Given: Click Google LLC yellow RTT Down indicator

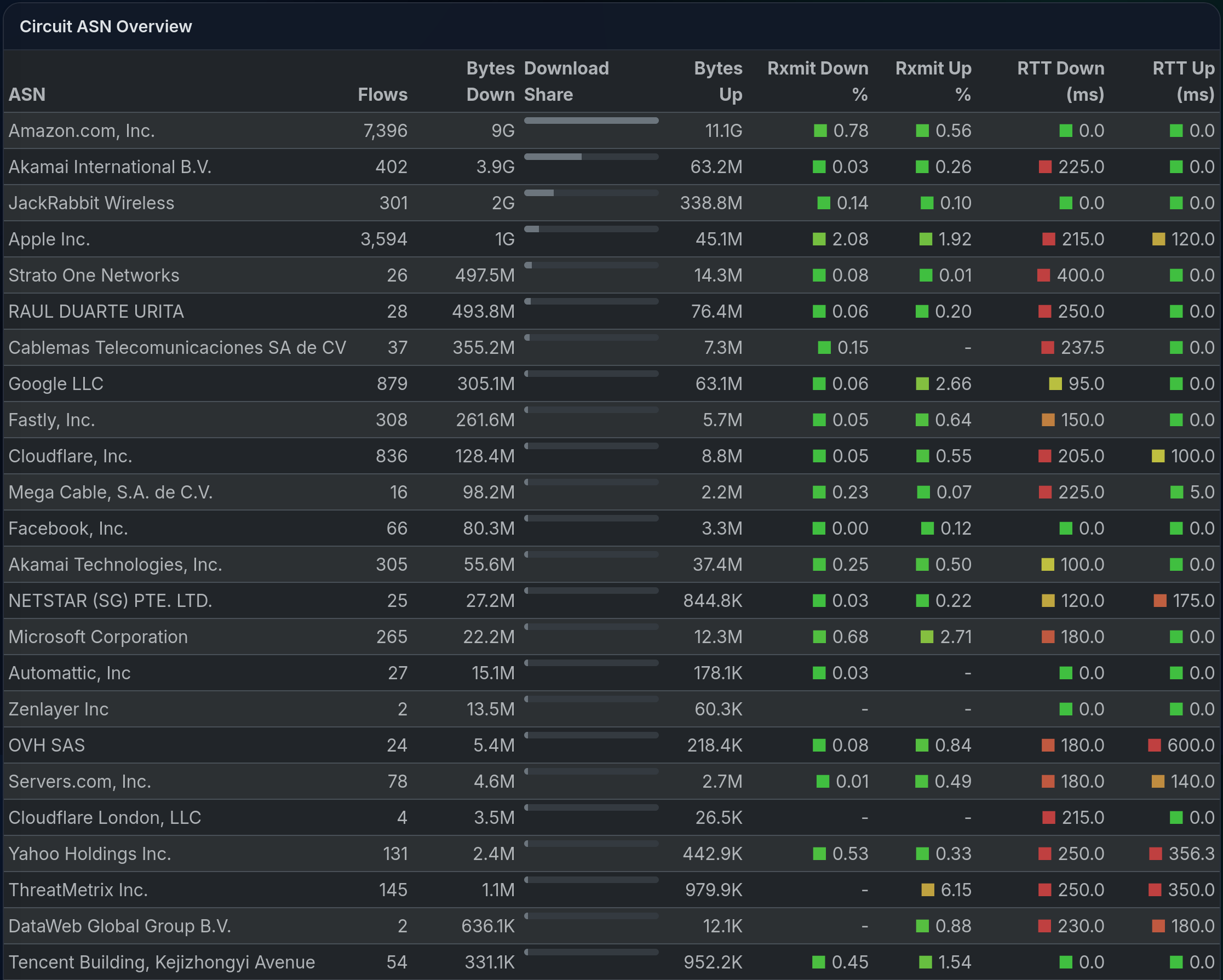Looking at the screenshot, I should (1055, 383).
